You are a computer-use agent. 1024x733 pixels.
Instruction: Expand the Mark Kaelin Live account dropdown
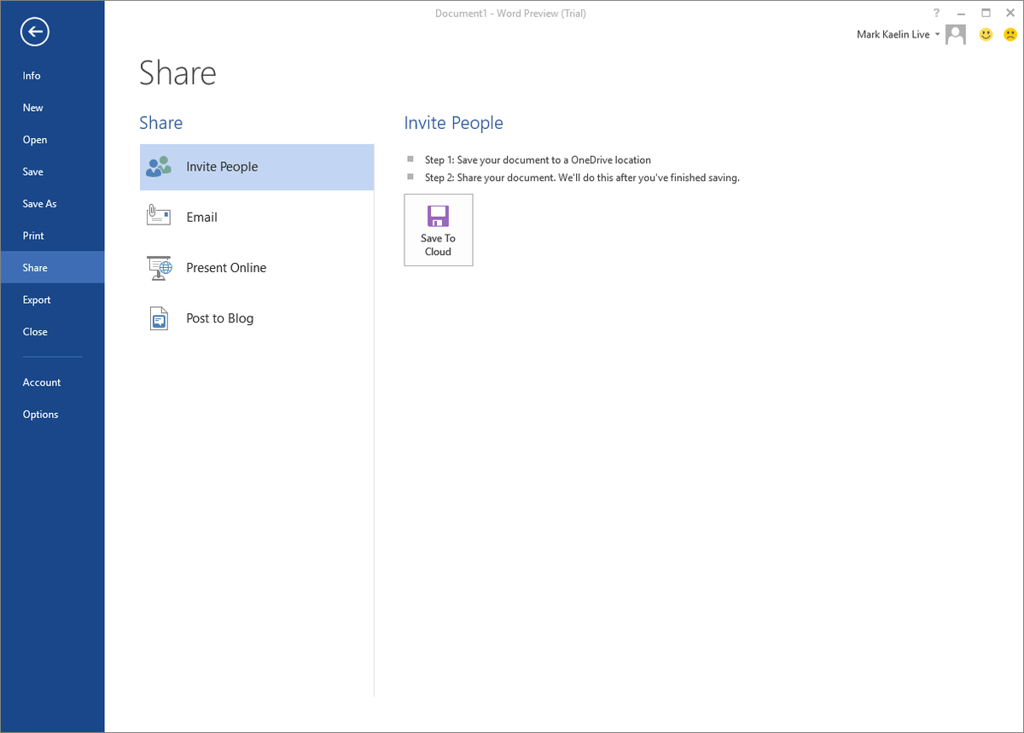point(937,34)
